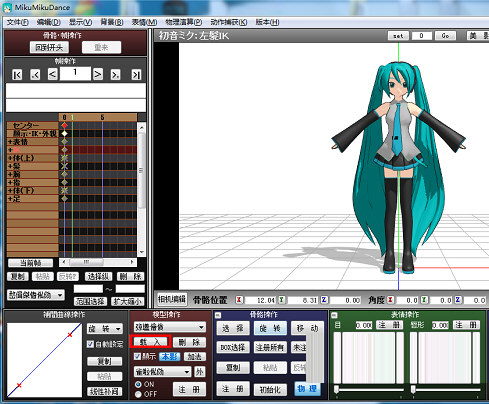This screenshot has width=489, height=404.
Task: Click the model panel 删除 button
Action: click(189, 342)
